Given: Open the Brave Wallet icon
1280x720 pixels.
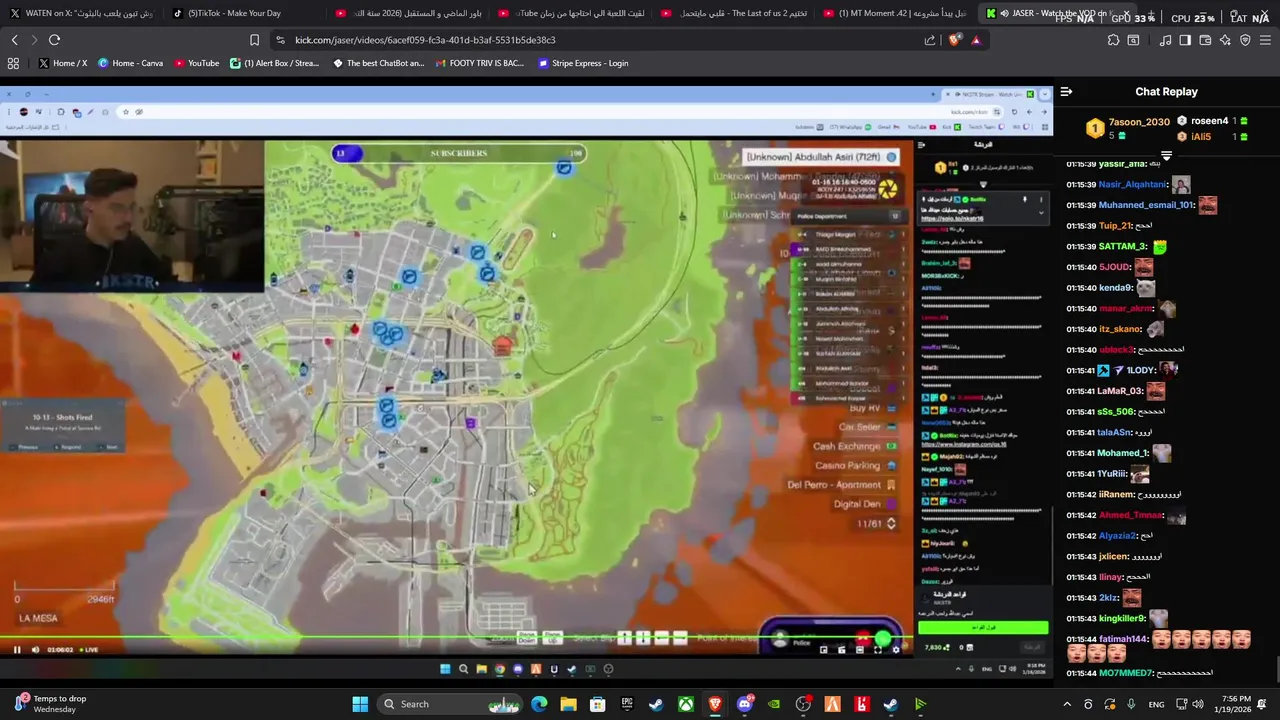Looking at the screenshot, I should pos(1205,40).
